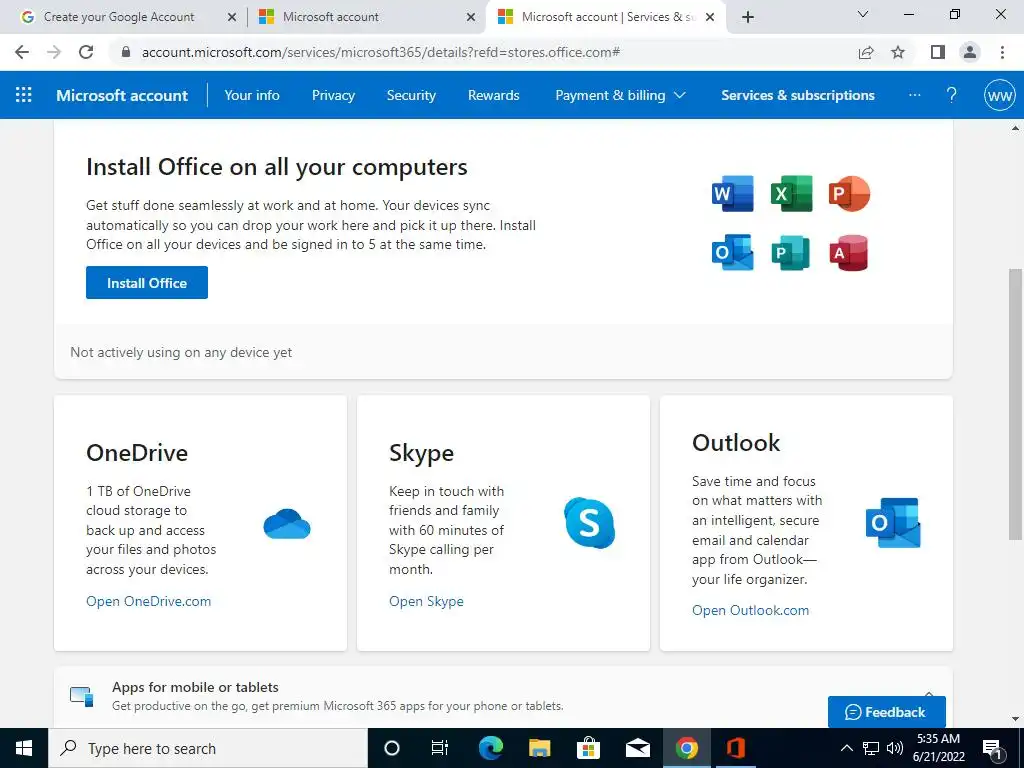Click the Install Office button

147,282
